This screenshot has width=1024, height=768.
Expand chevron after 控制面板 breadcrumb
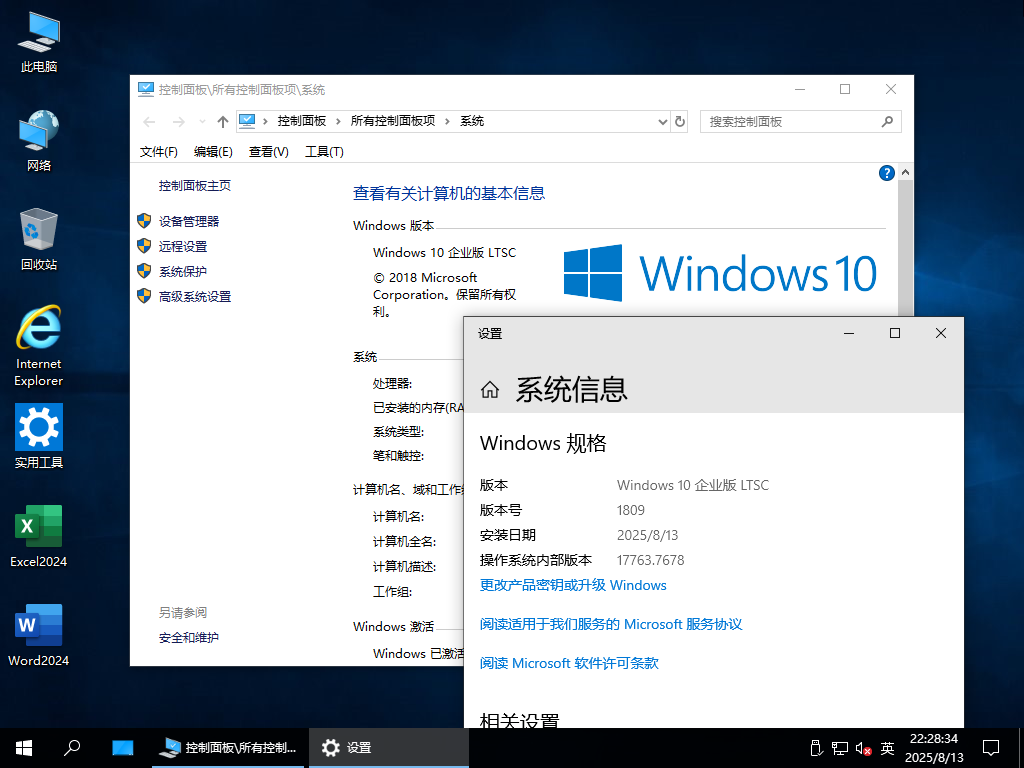[338, 121]
